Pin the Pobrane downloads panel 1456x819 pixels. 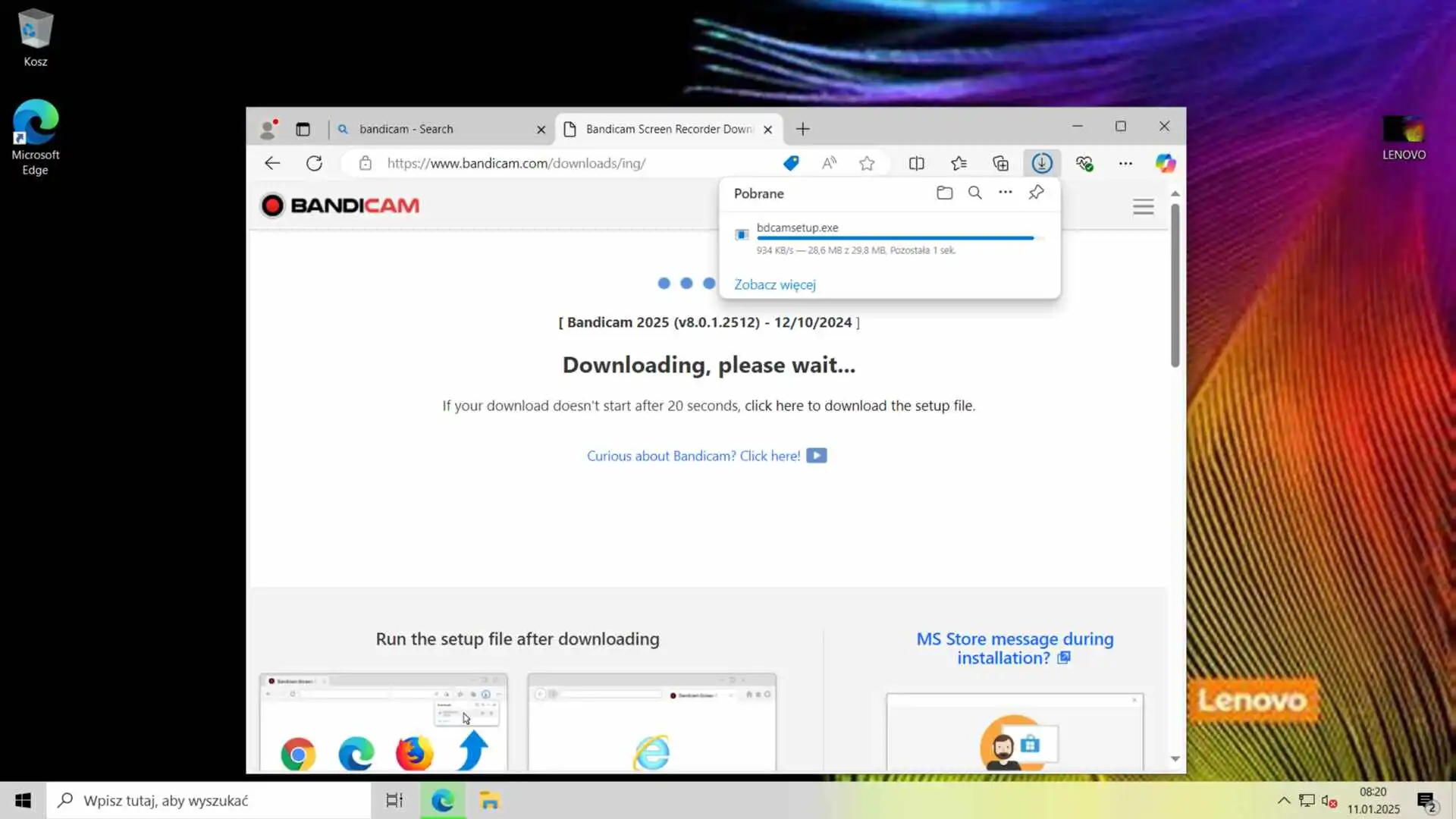tap(1036, 193)
